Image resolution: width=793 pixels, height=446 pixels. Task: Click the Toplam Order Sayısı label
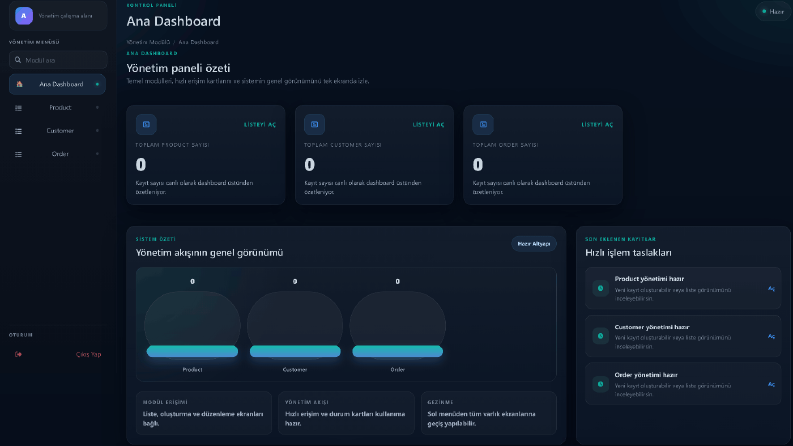click(x=505, y=145)
